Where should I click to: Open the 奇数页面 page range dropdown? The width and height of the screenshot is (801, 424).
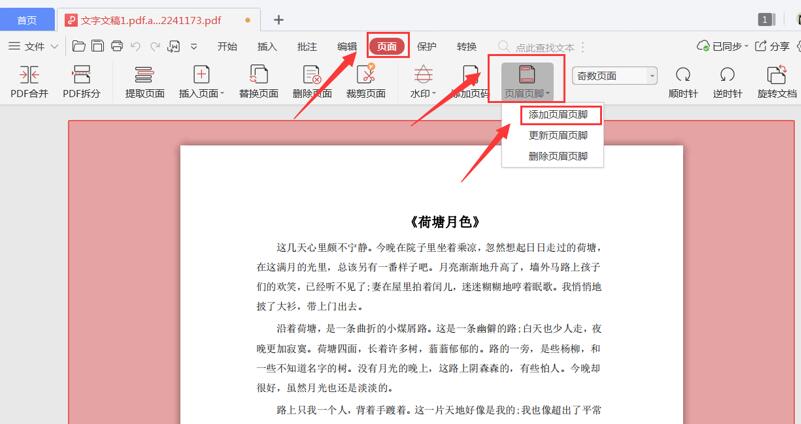tap(615, 76)
